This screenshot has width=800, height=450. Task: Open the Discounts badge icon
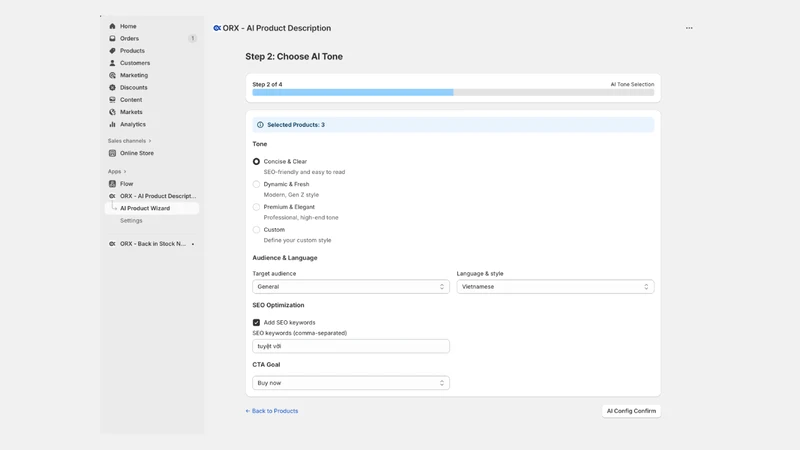(x=112, y=87)
